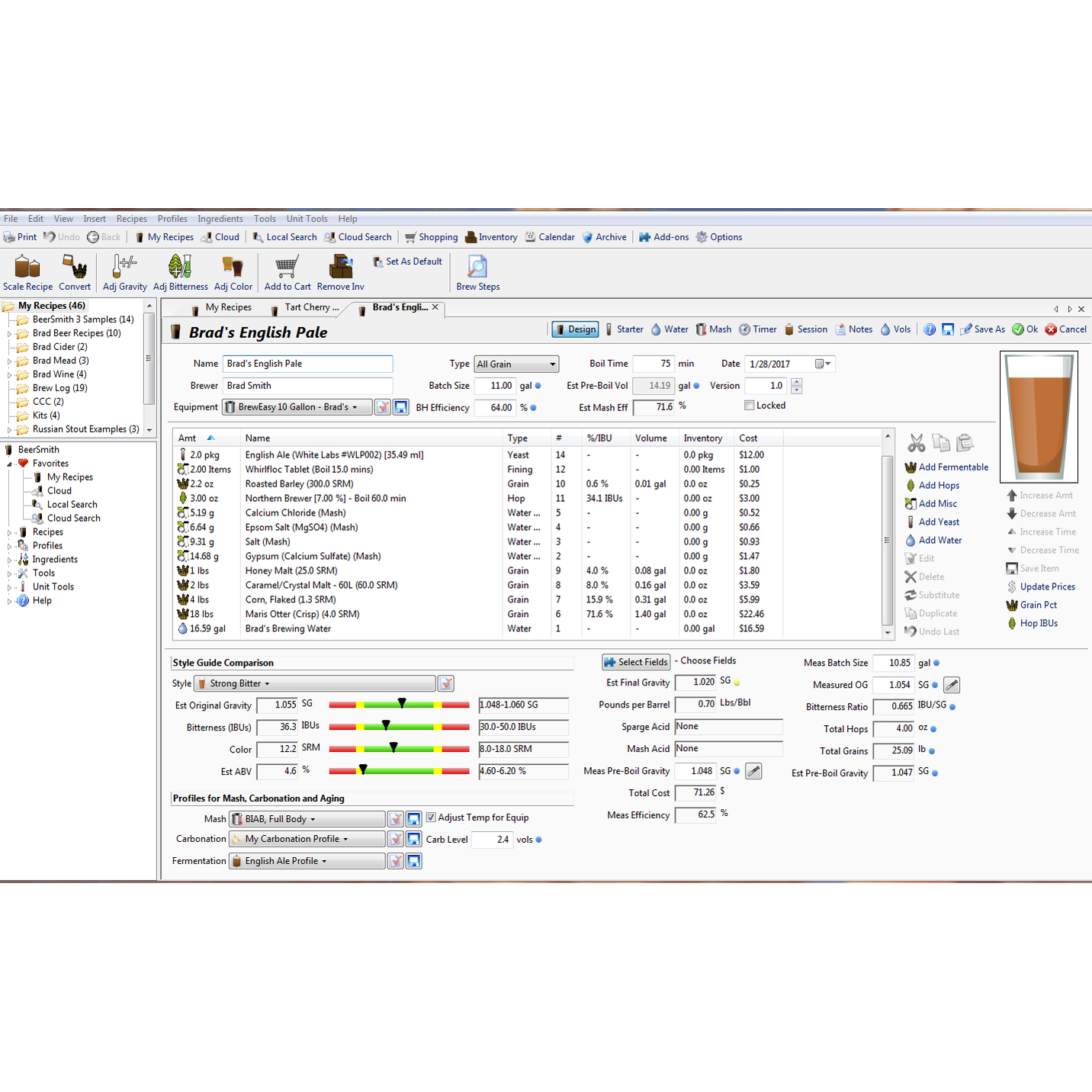Click the Adj Color icon

tap(233, 268)
